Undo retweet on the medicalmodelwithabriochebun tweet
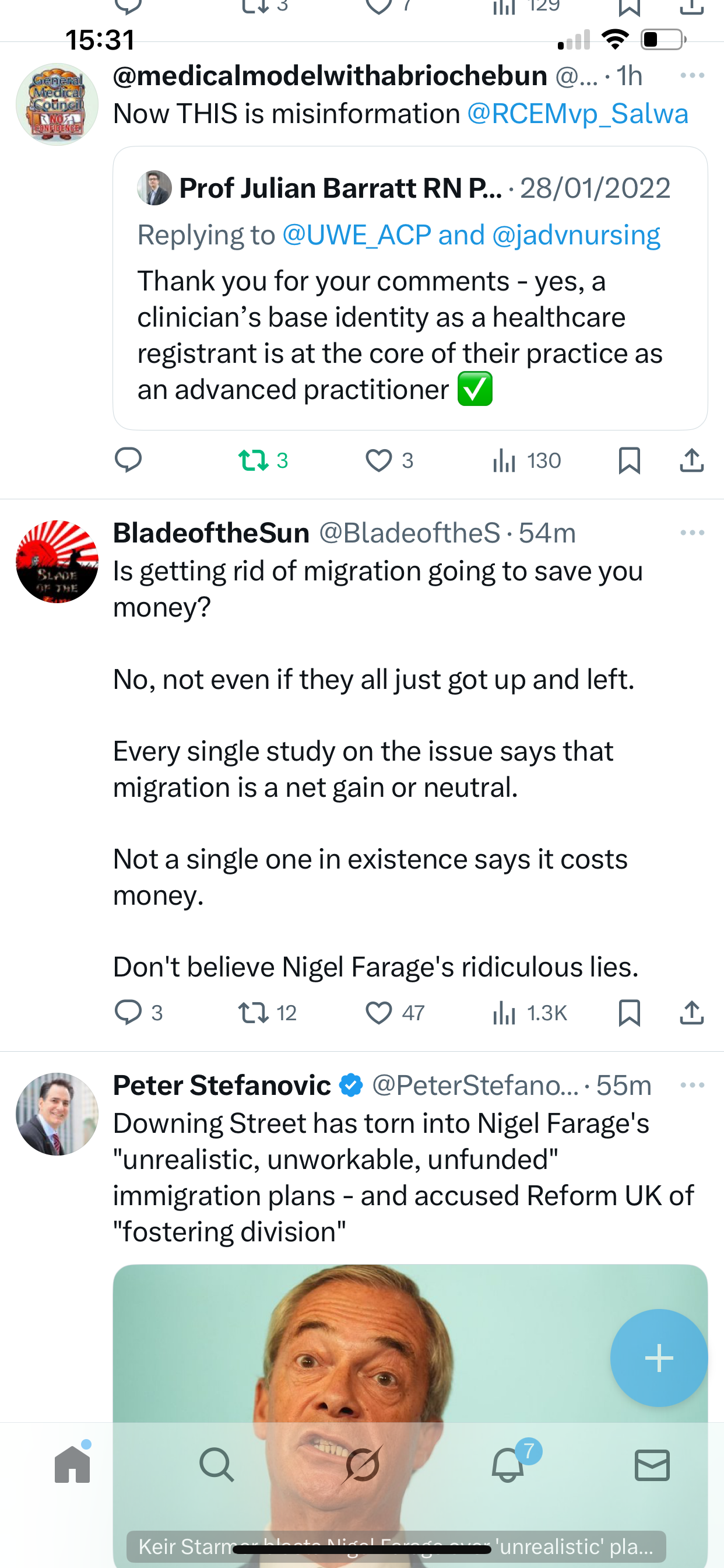This screenshot has height=1568, width=724. [254, 460]
